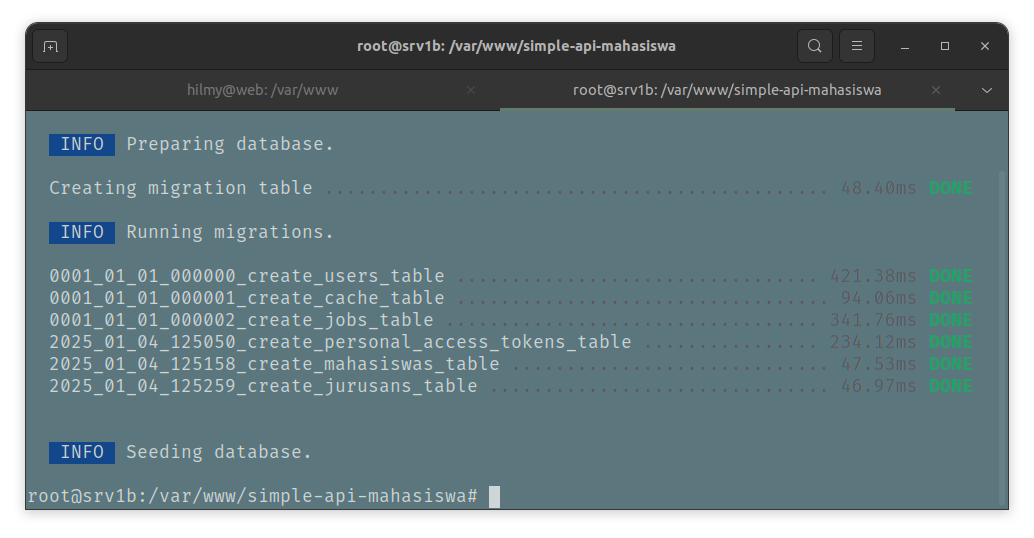This screenshot has height=538, width=1034.
Task: Click the 94.06ms duration value
Action: coord(878,298)
